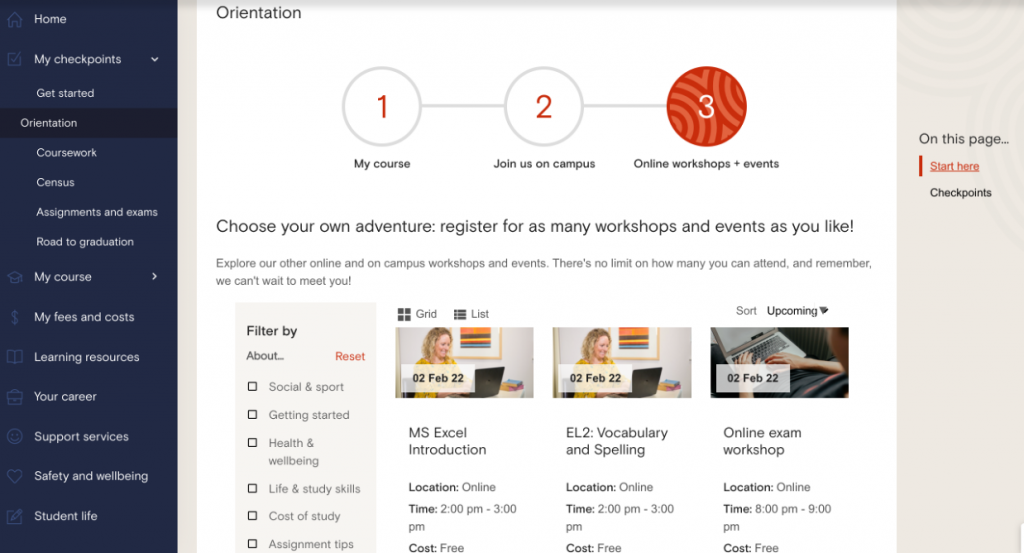Enable the Getting started filter checkbox
Image resolution: width=1024 pixels, height=553 pixels.
click(252, 415)
